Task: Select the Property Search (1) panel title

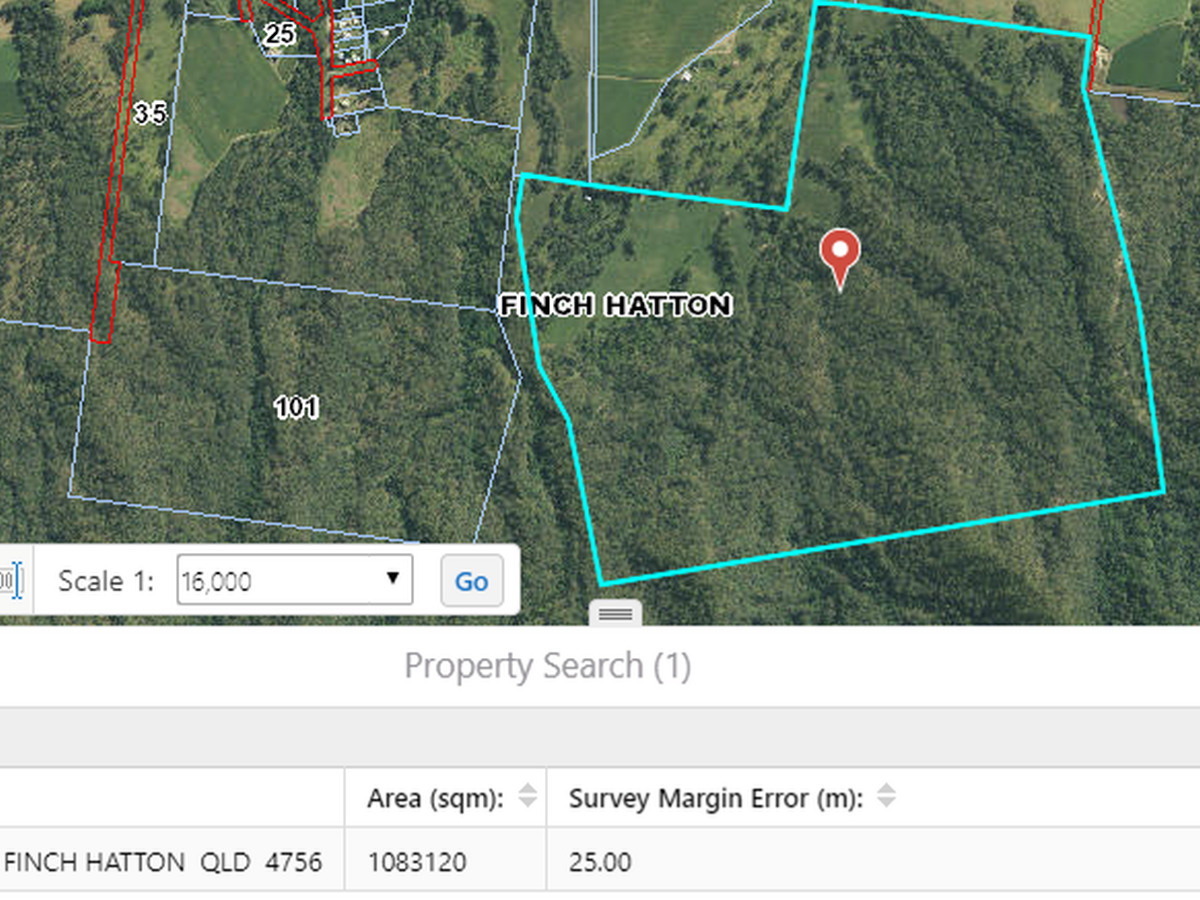Action: pos(547,666)
